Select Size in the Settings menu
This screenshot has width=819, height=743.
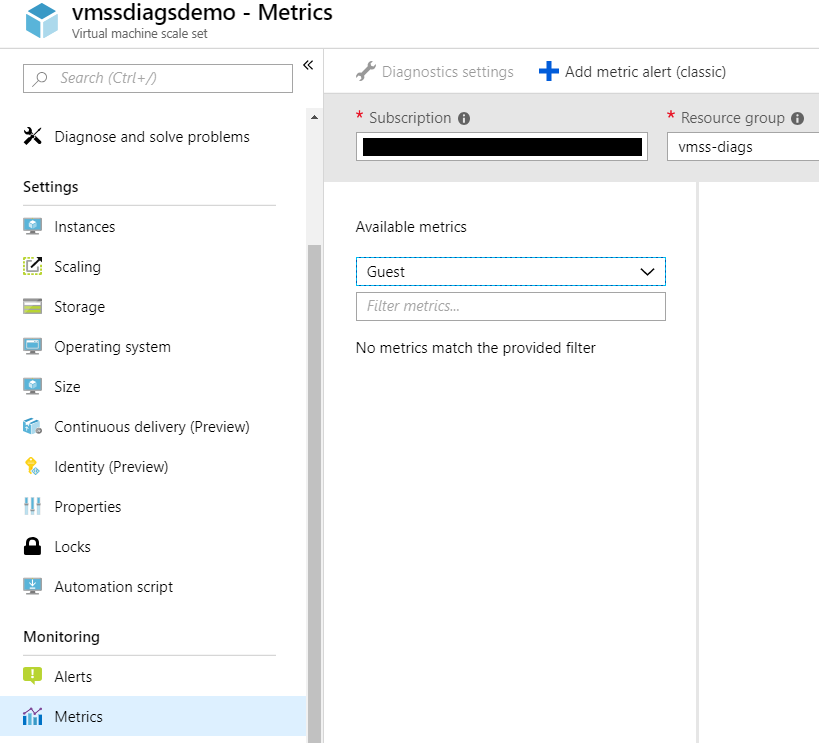pyautogui.click(x=67, y=387)
